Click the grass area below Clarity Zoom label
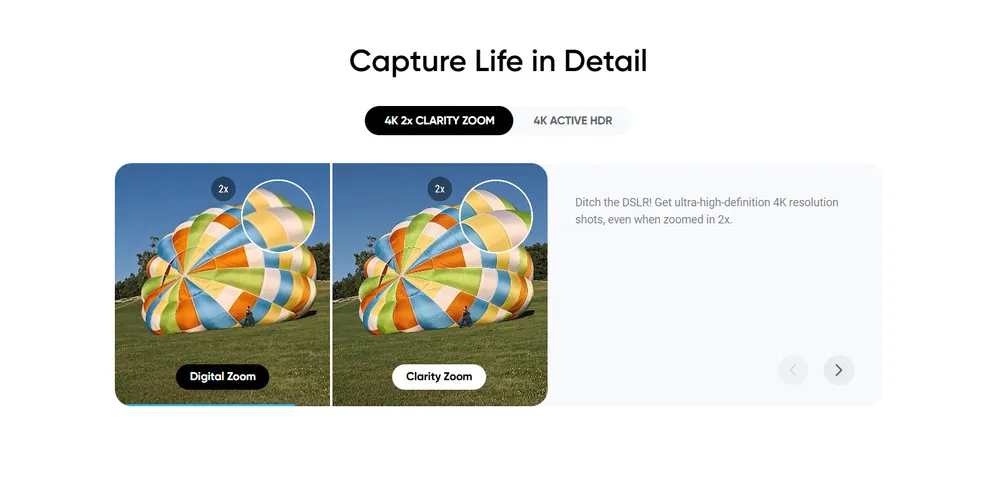The image size is (1000, 490). (440, 397)
